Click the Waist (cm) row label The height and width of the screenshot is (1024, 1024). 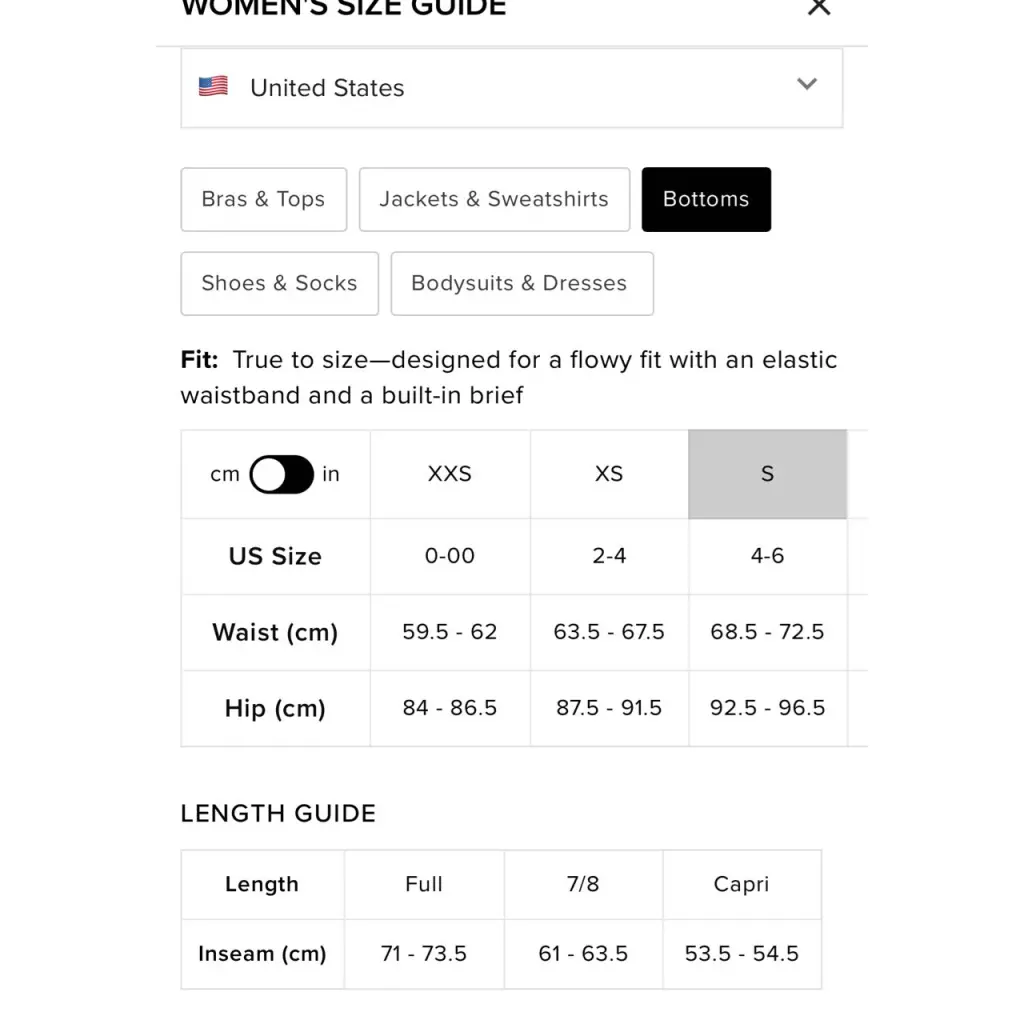[x=275, y=632]
